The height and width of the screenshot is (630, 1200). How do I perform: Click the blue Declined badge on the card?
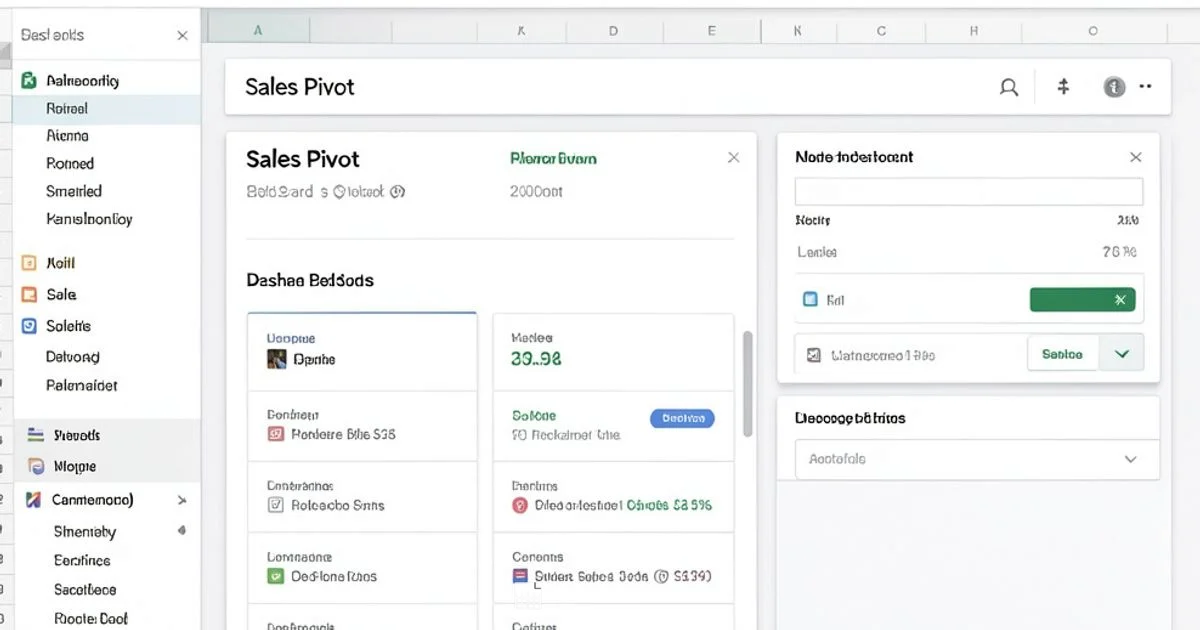(x=682, y=418)
